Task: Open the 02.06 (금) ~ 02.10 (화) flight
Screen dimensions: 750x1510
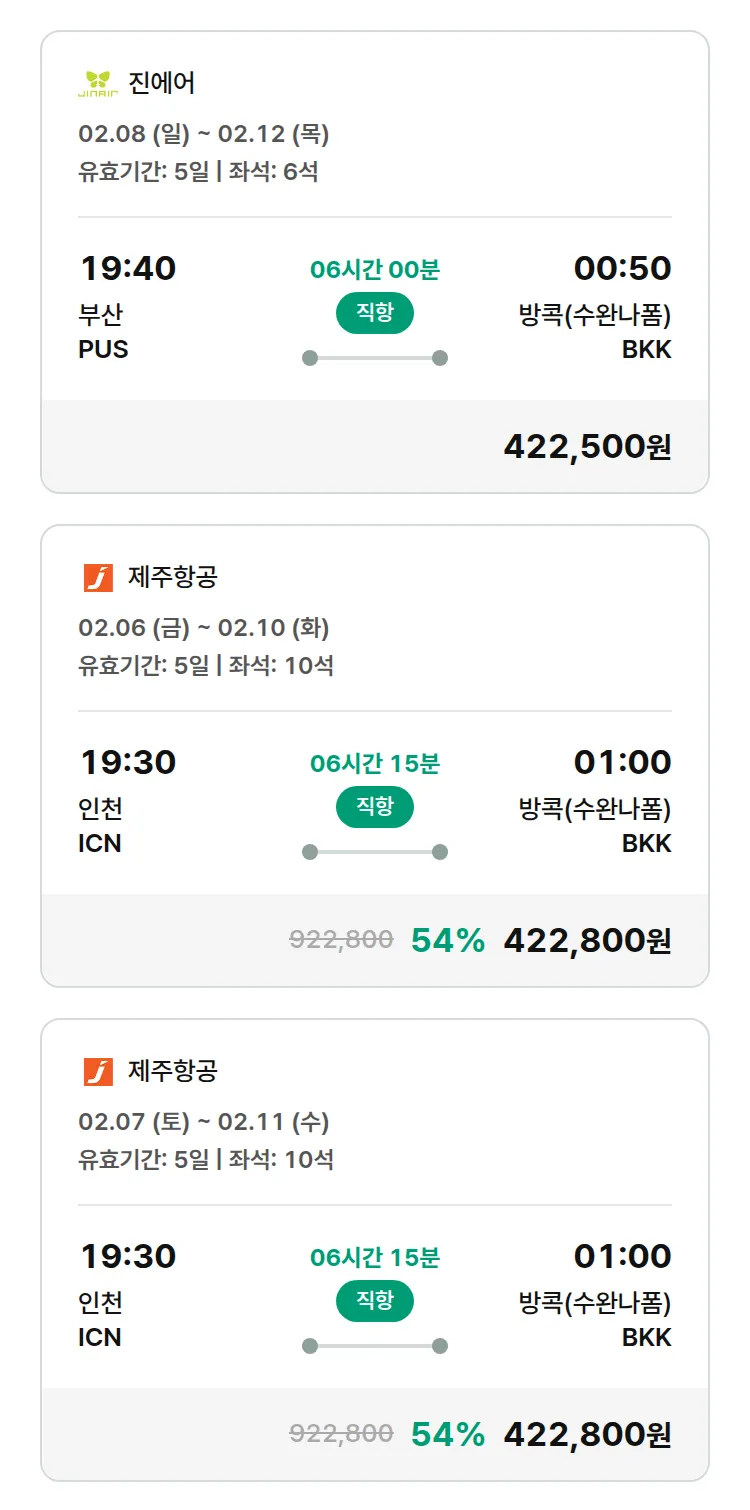Action: (204, 628)
